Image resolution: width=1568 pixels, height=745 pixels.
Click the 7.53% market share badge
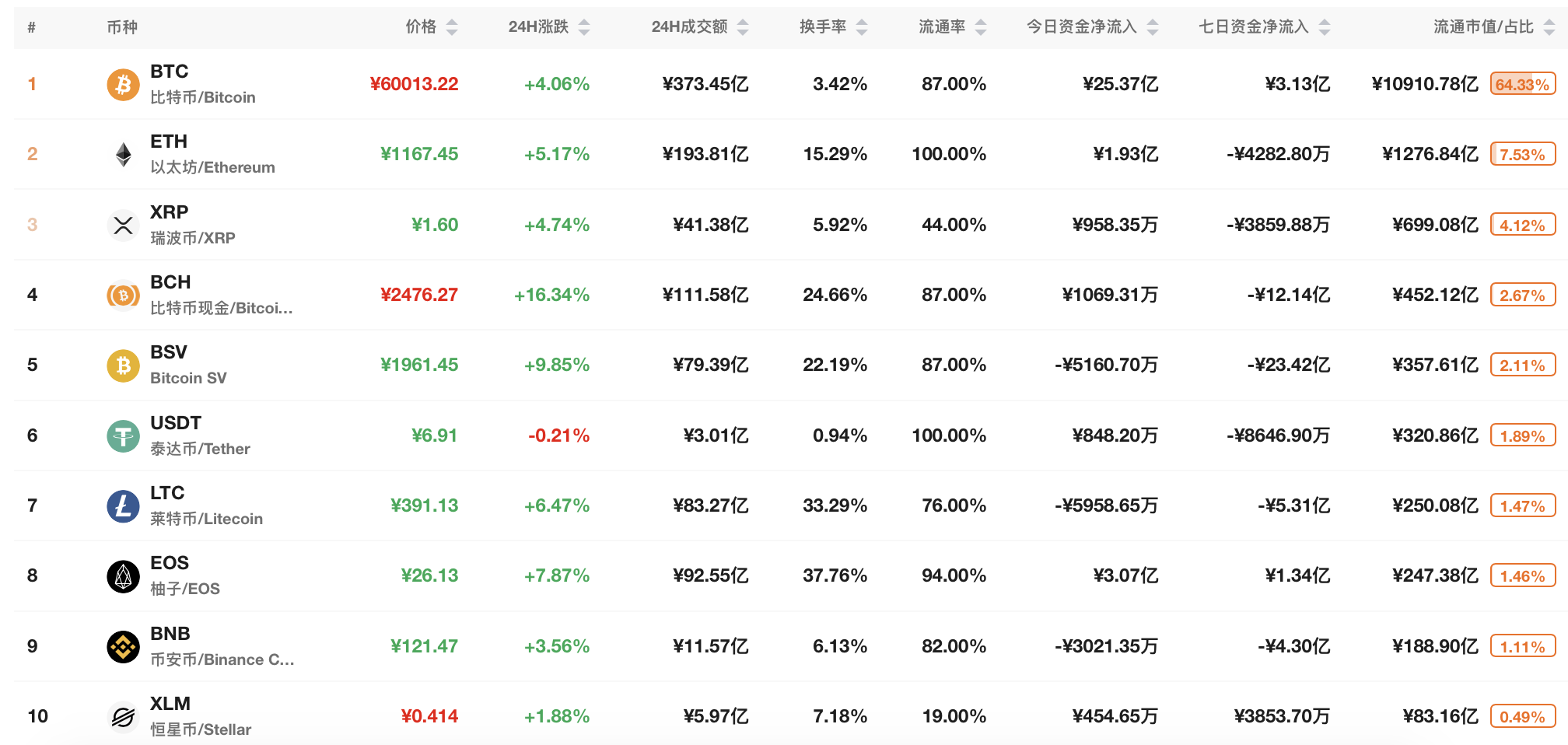click(x=1523, y=154)
